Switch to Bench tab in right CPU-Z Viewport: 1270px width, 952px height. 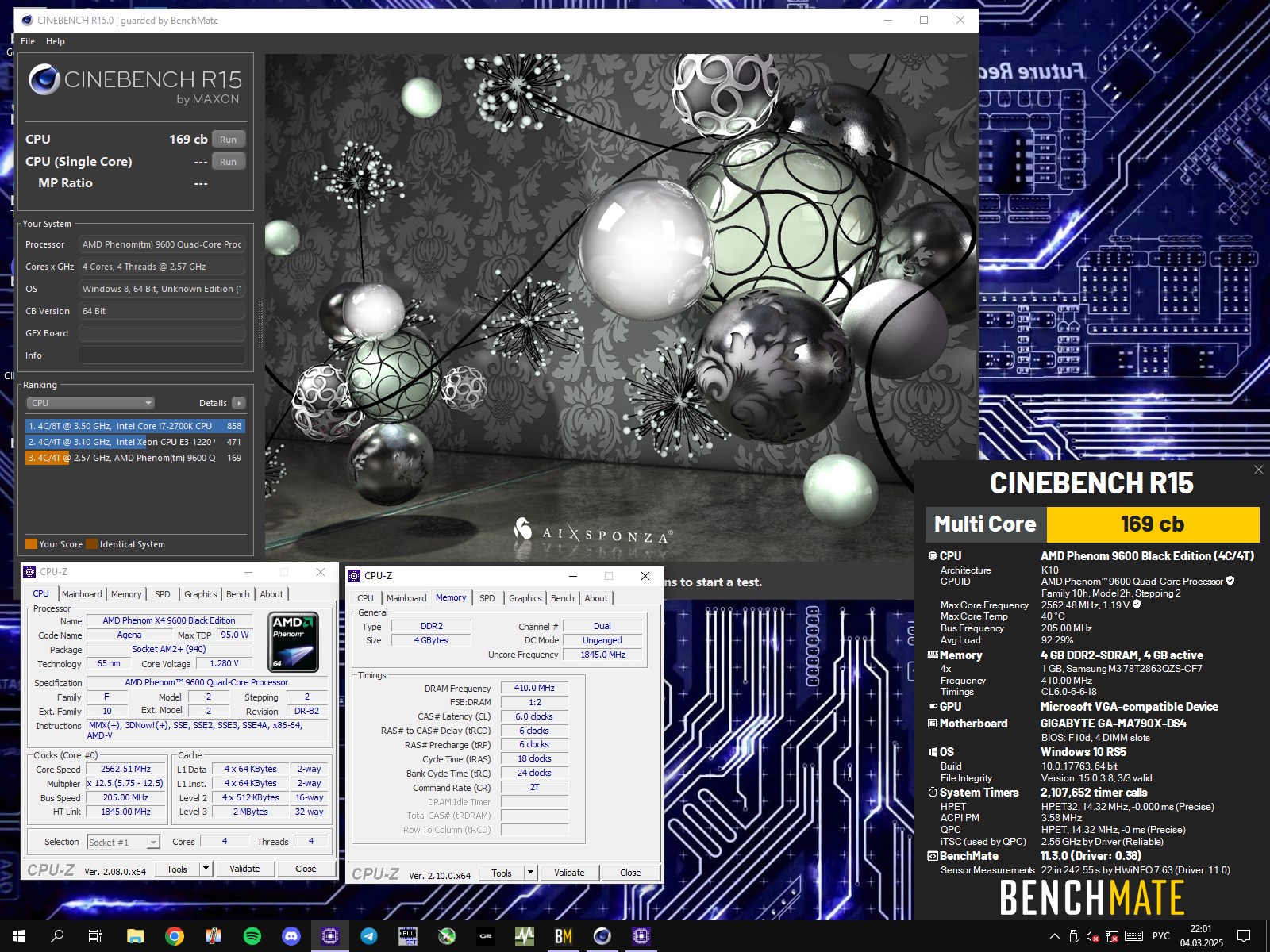[563, 598]
